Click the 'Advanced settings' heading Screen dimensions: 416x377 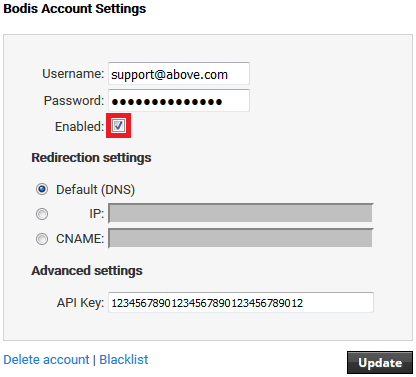(x=87, y=271)
